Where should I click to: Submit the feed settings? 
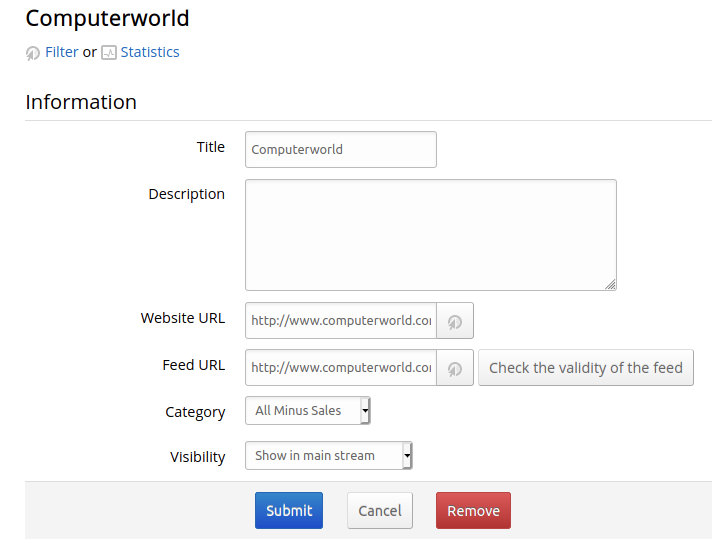click(289, 511)
